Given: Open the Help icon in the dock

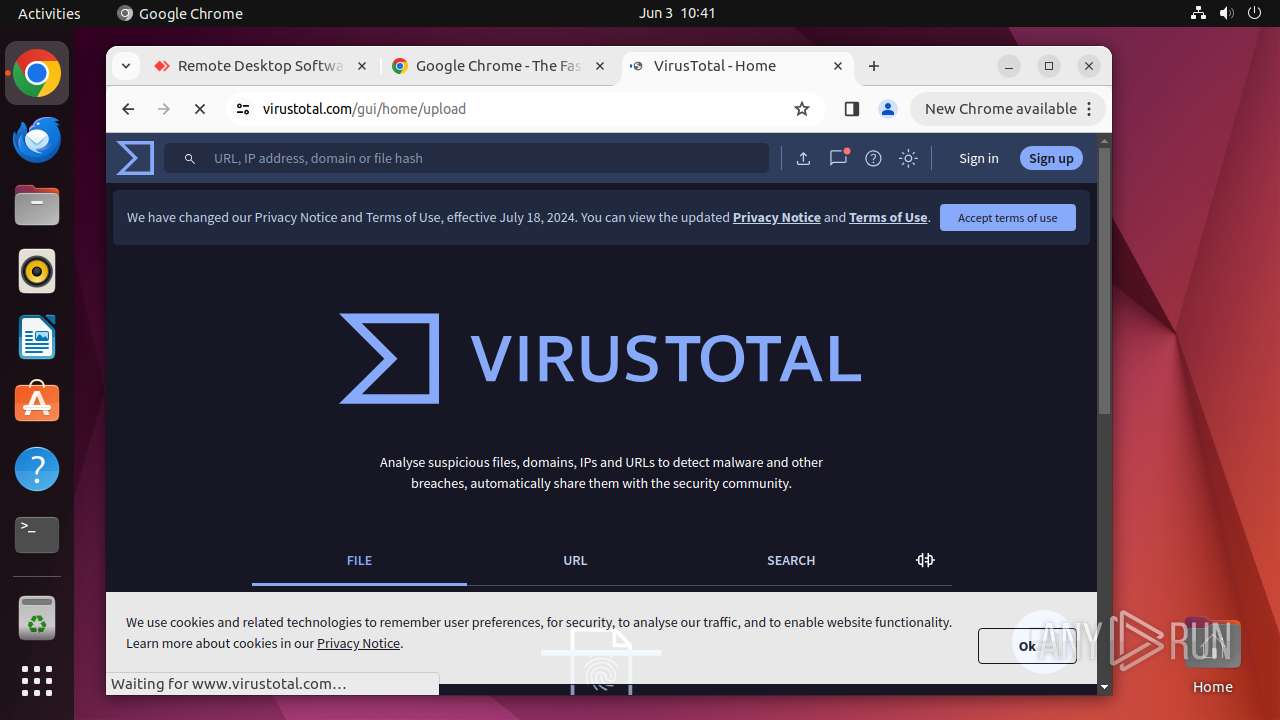Looking at the screenshot, I should pyautogui.click(x=37, y=469).
